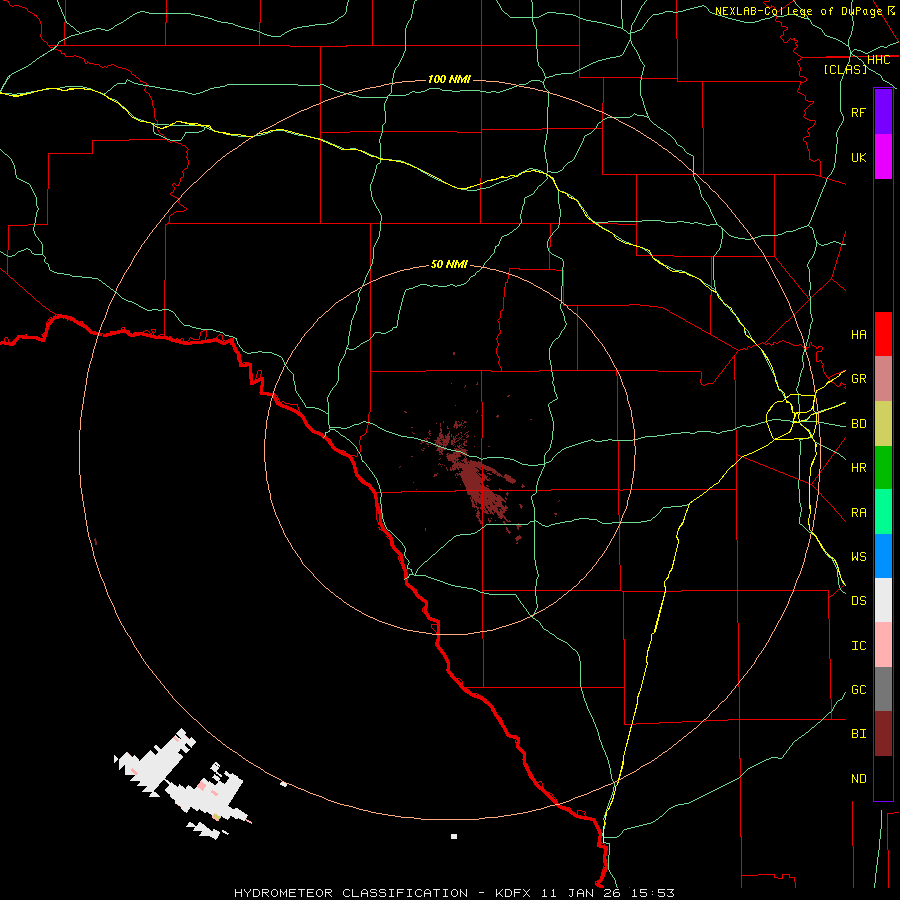Click the GR legend label
900x900 pixels.
click(x=858, y=379)
